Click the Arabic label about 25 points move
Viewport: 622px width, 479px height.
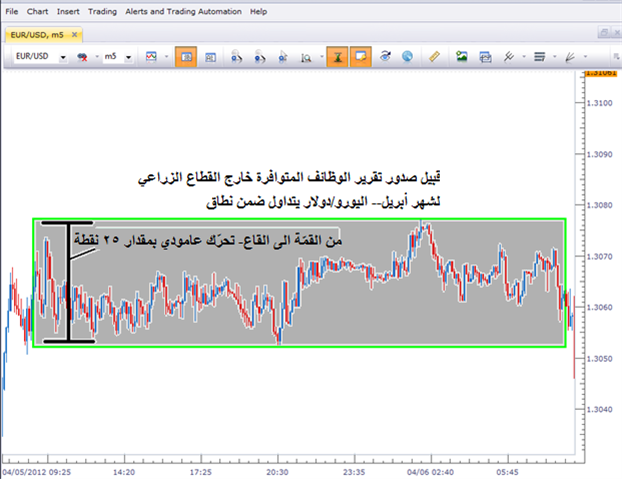point(207,240)
